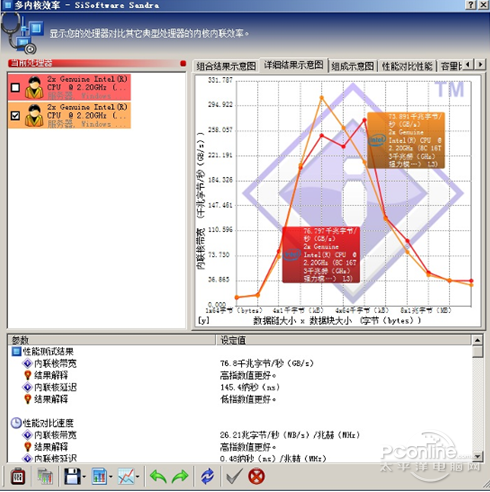Screen dimensions: 490x492
Task: Click the report chart toolbar icon
Action: click(x=99, y=476)
